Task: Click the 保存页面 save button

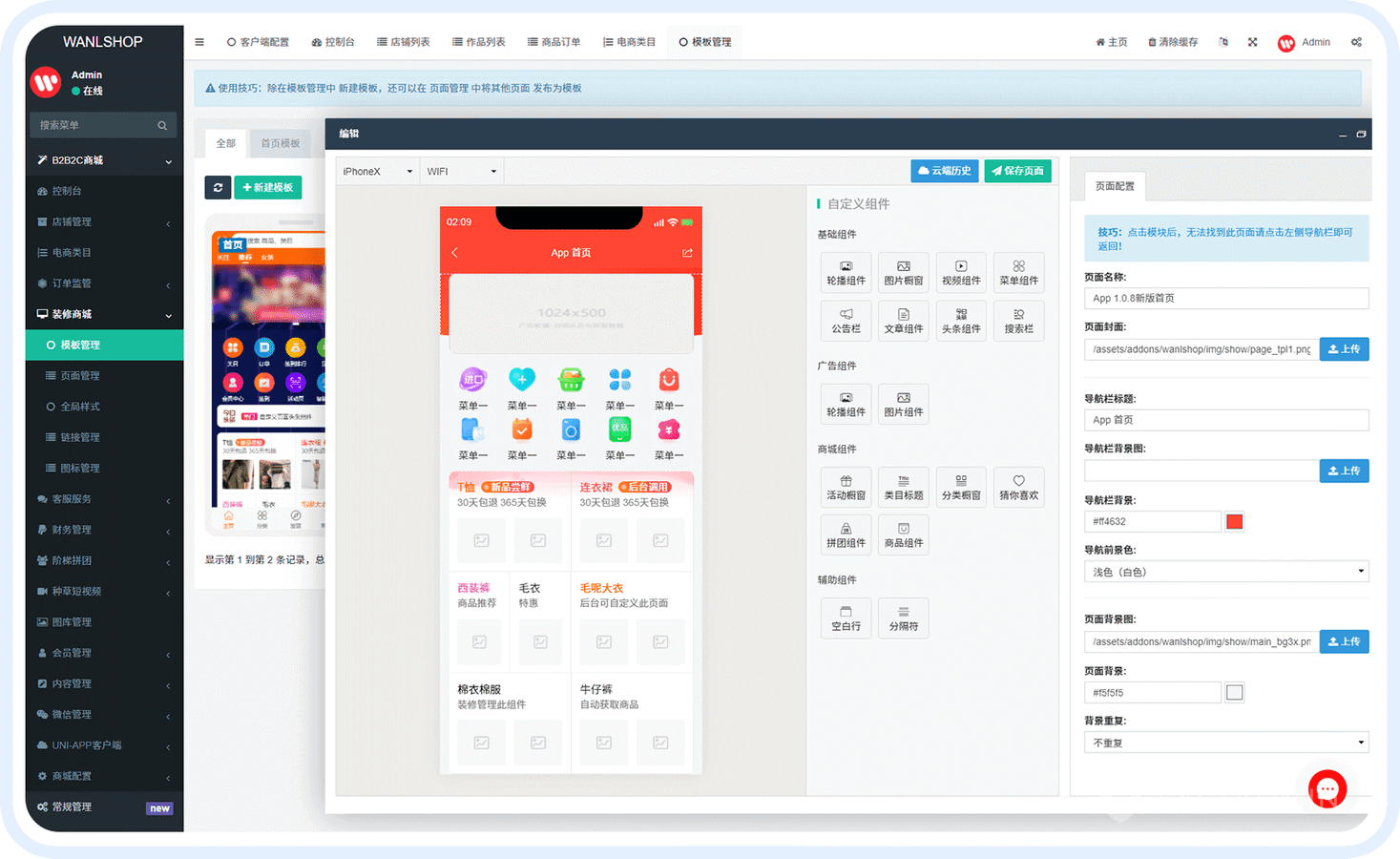Action: coord(1017,171)
